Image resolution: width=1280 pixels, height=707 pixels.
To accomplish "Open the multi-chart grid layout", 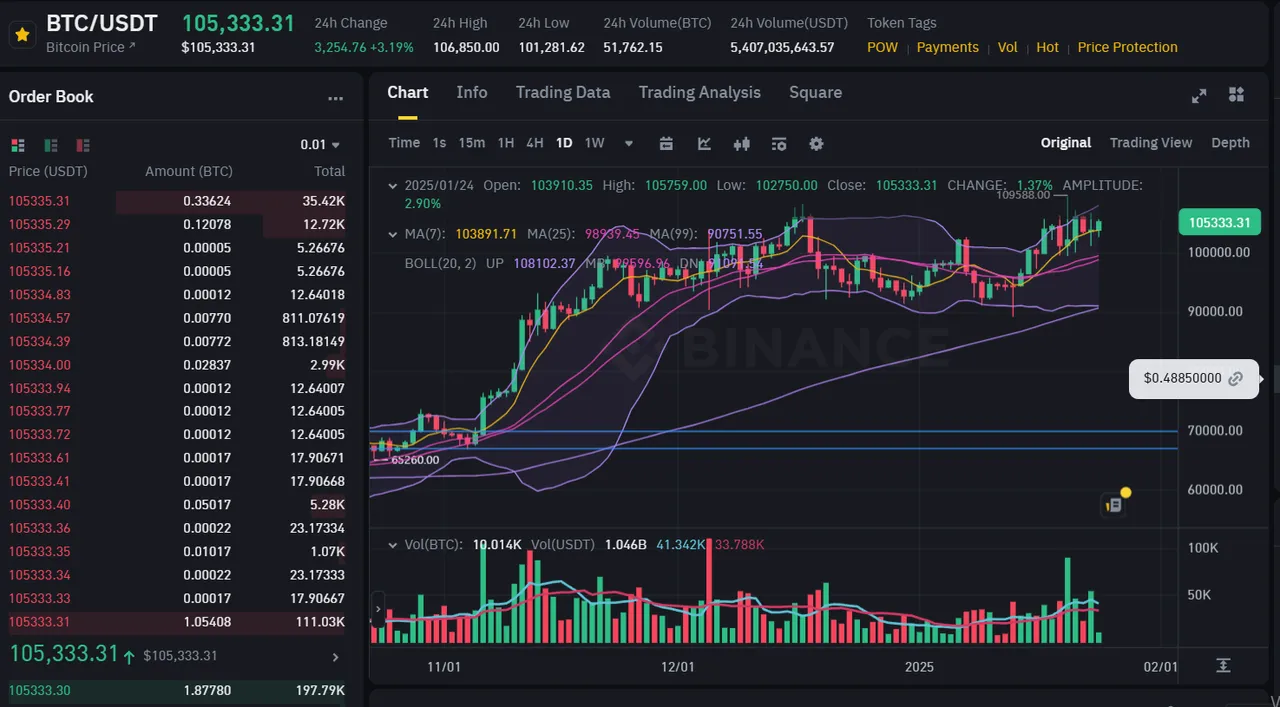I will click(x=1237, y=94).
